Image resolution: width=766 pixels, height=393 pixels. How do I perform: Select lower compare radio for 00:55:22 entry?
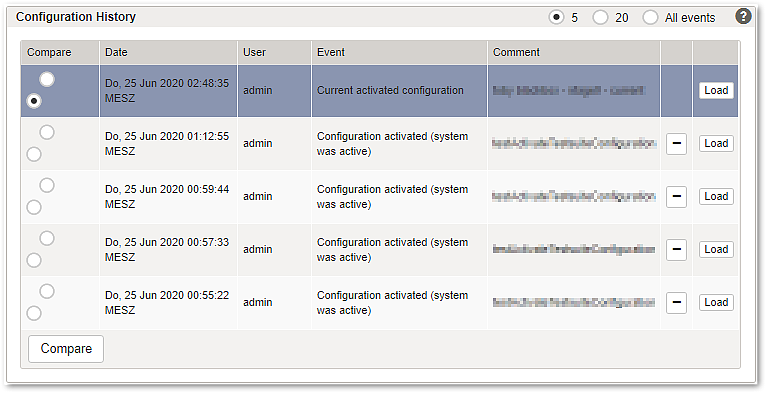pos(34,313)
